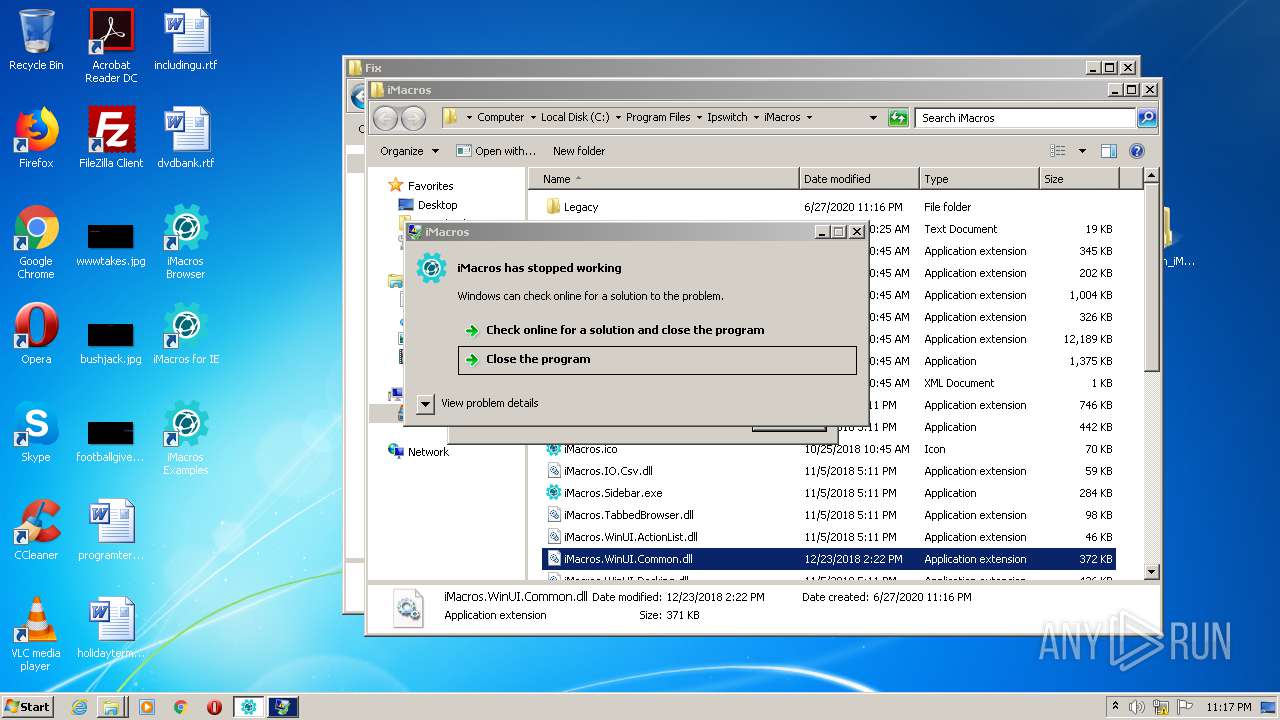The image size is (1280, 720).
Task: Open FileZilla Client shortcut
Action: click(111, 138)
